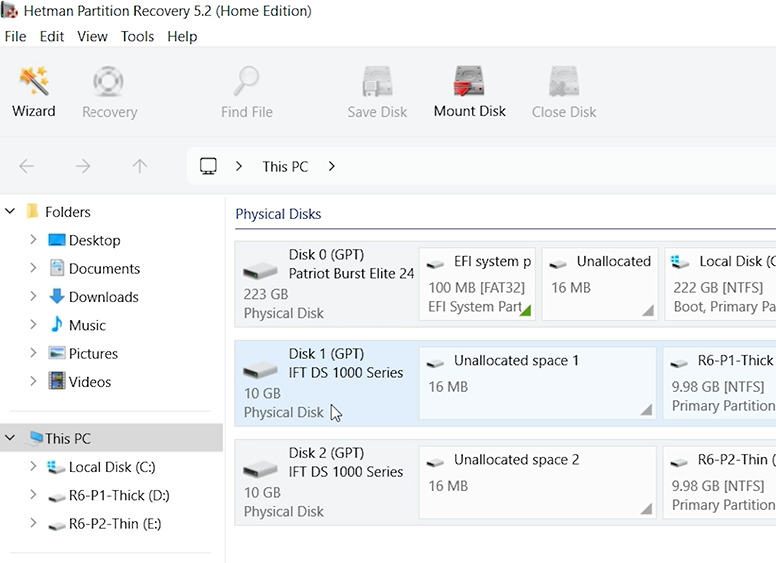Click the This PC monitor icon in tree
This screenshot has width=776, height=563.
[36, 438]
